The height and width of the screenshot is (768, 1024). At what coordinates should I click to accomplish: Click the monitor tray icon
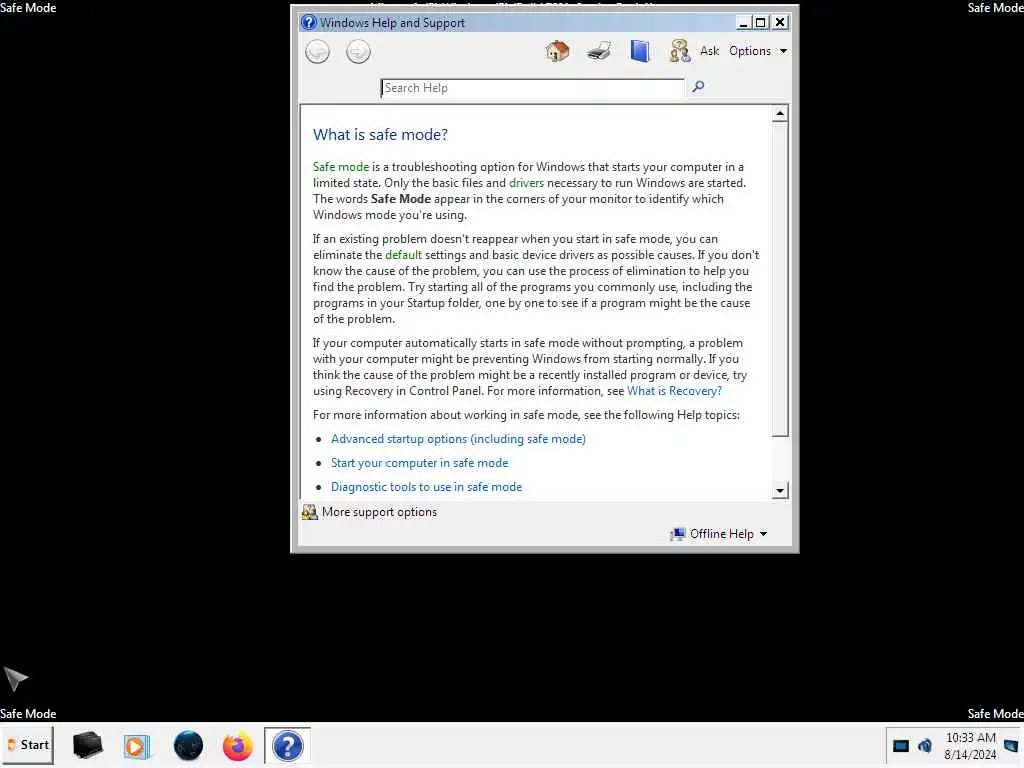tap(901, 746)
